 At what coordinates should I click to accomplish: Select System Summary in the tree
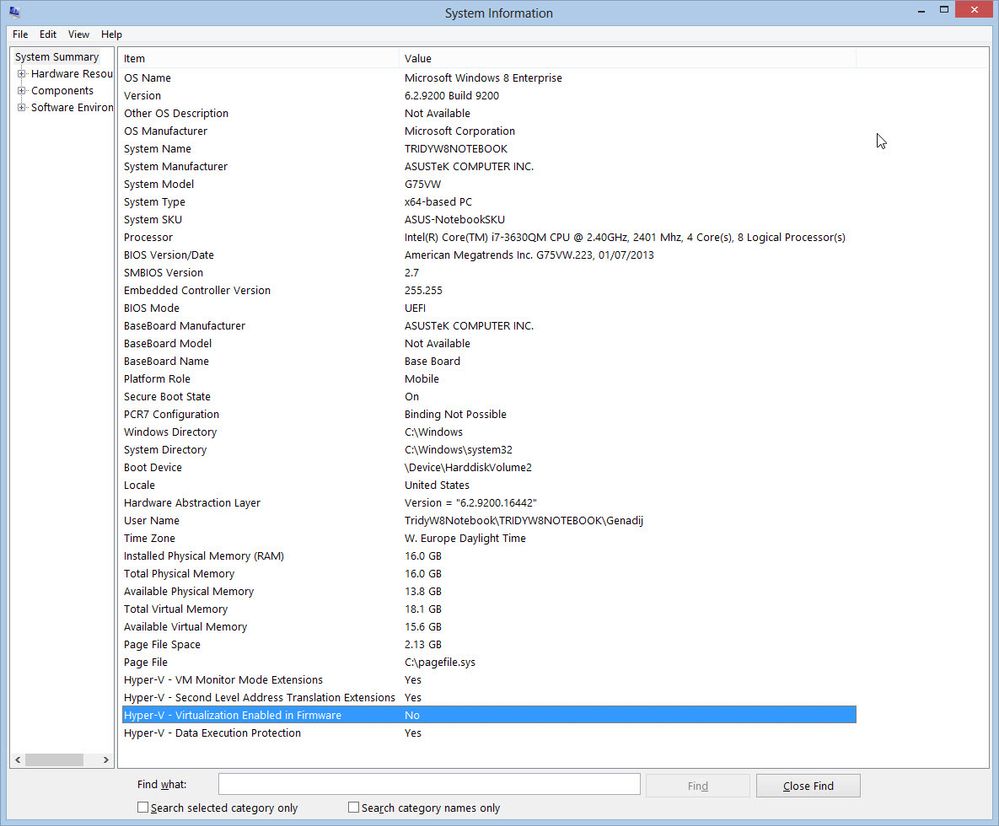57,57
